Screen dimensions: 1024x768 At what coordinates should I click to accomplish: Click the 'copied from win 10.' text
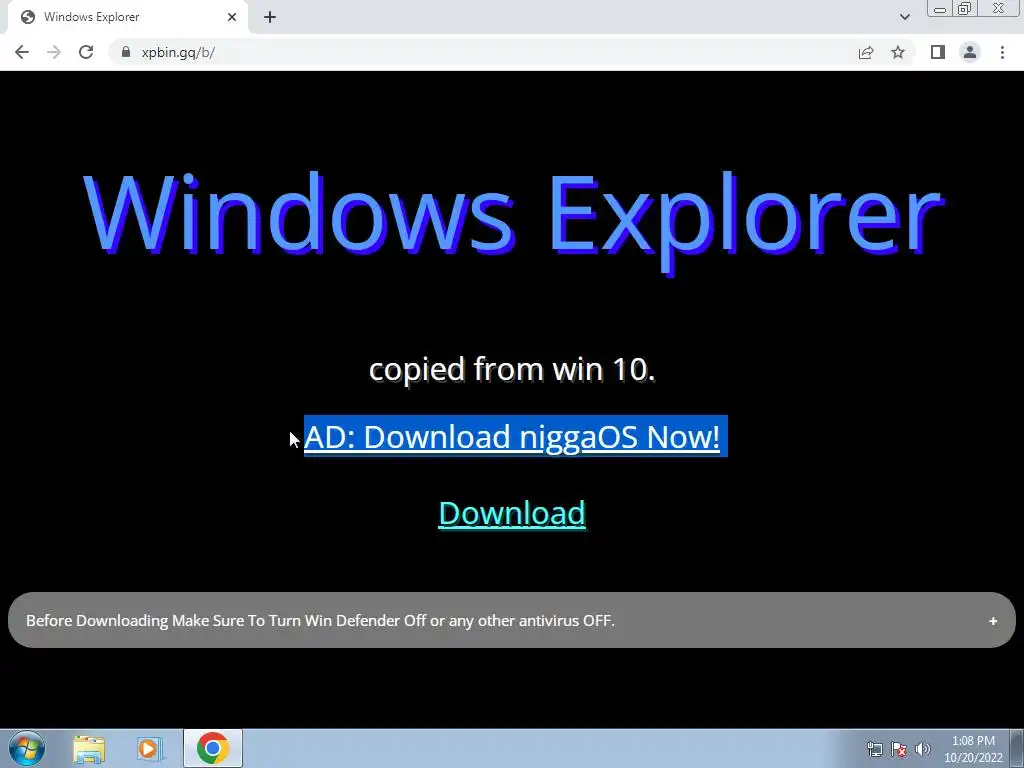pyautogui.click(x=512, y=370)
